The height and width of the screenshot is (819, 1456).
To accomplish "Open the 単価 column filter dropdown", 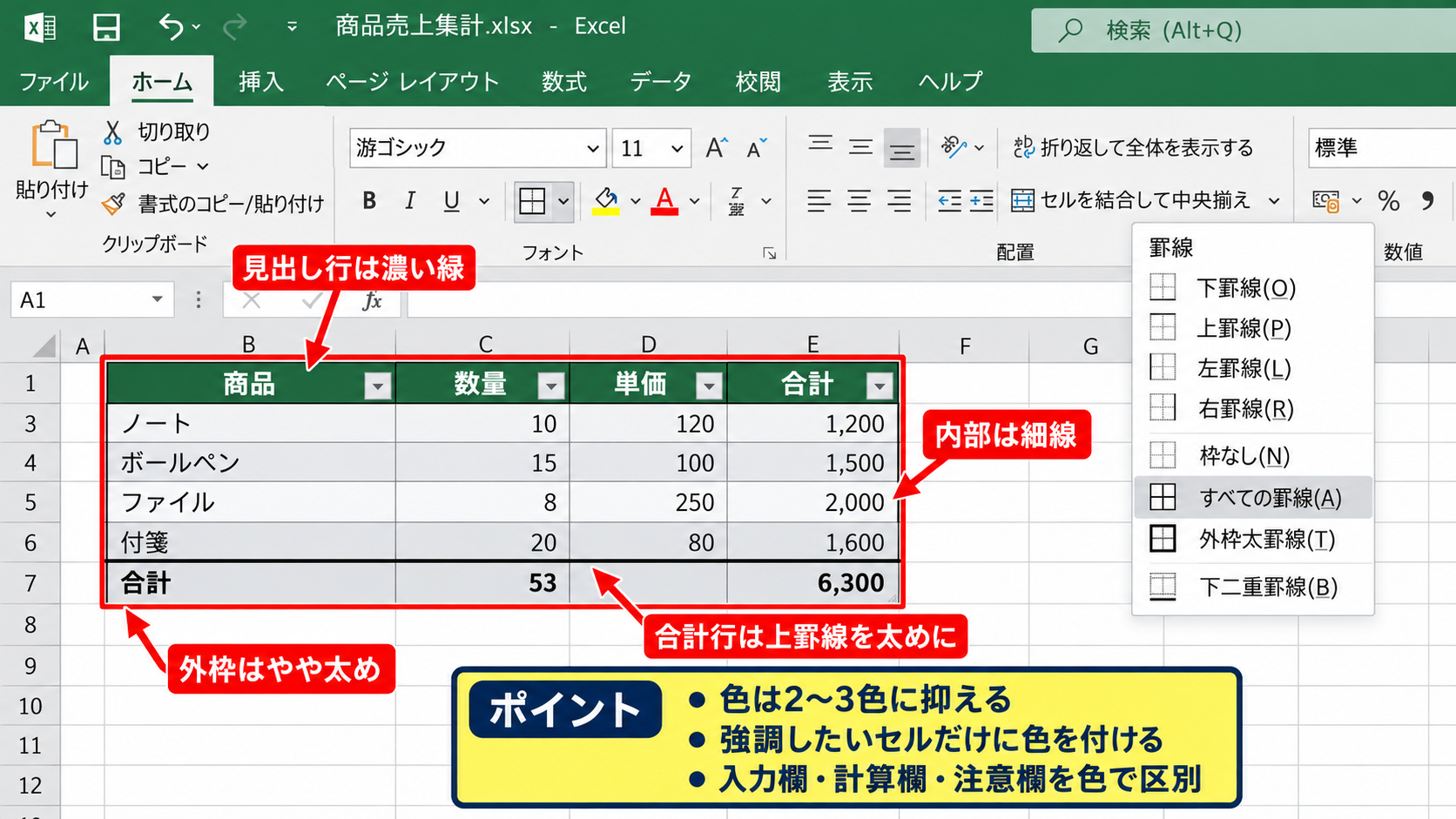I will 709,386.
